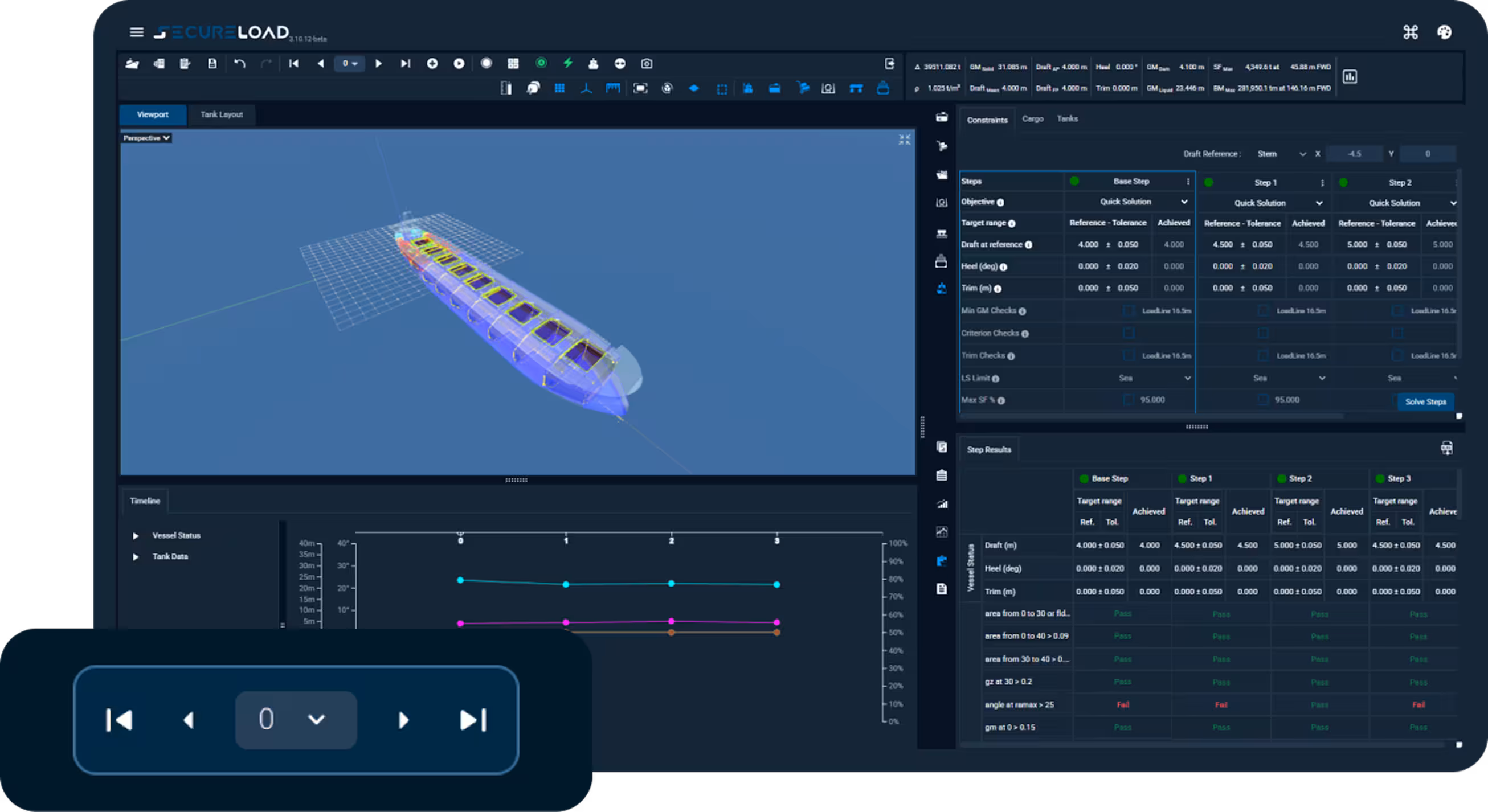Select the Constraints tab
The image size is (1488, 812).
(987, 120)
